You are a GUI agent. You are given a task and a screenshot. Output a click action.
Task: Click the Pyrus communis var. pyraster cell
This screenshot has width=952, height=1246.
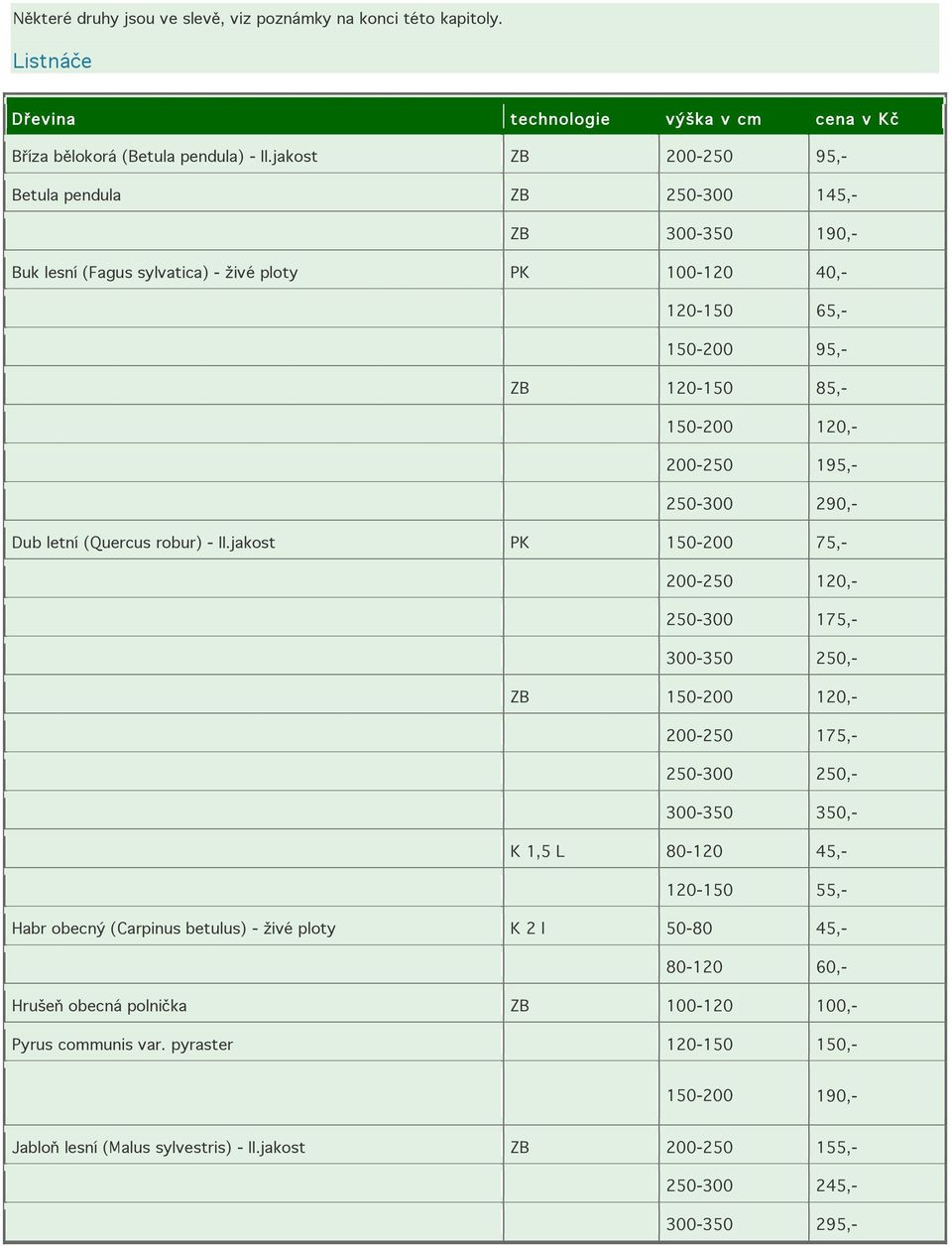click(x=255, y=1045)
